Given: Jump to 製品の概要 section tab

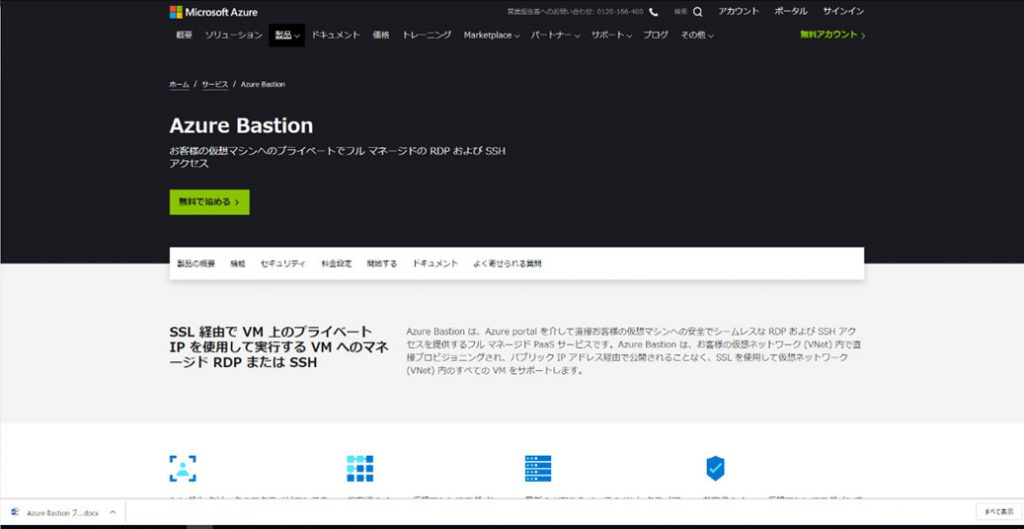Looking at the screenshot, I should tap(196, 264).
